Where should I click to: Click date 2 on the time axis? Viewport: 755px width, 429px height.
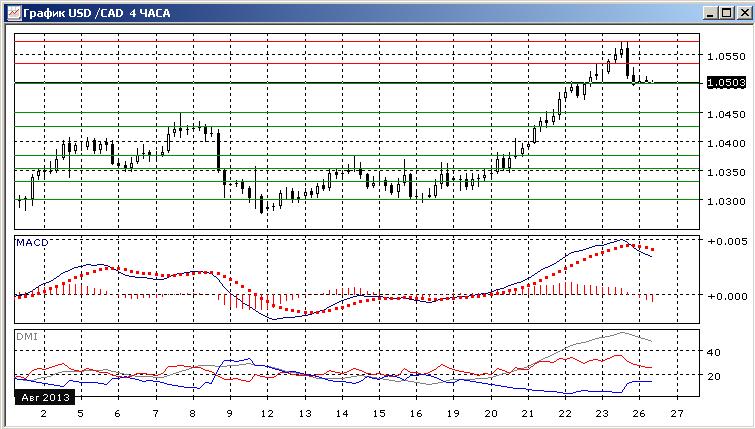click(43, 414)
